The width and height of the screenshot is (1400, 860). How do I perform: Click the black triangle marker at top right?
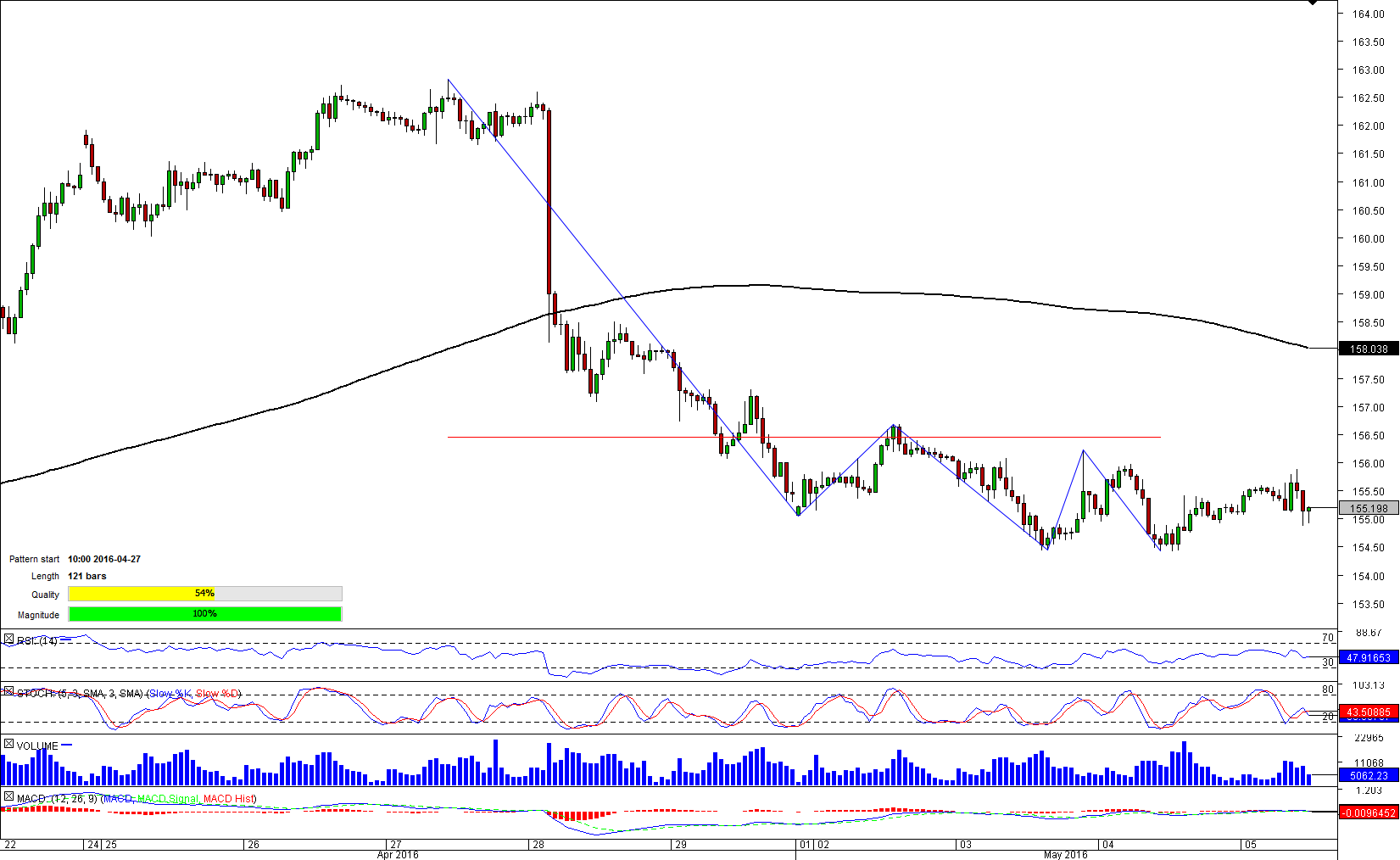(x=1313, y=3)
